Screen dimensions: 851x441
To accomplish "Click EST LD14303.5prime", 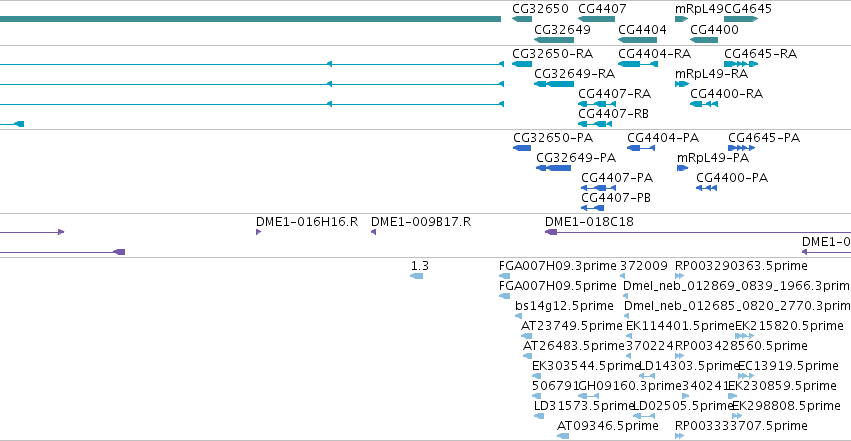I will pyautogui.click(x=689, y=366).
